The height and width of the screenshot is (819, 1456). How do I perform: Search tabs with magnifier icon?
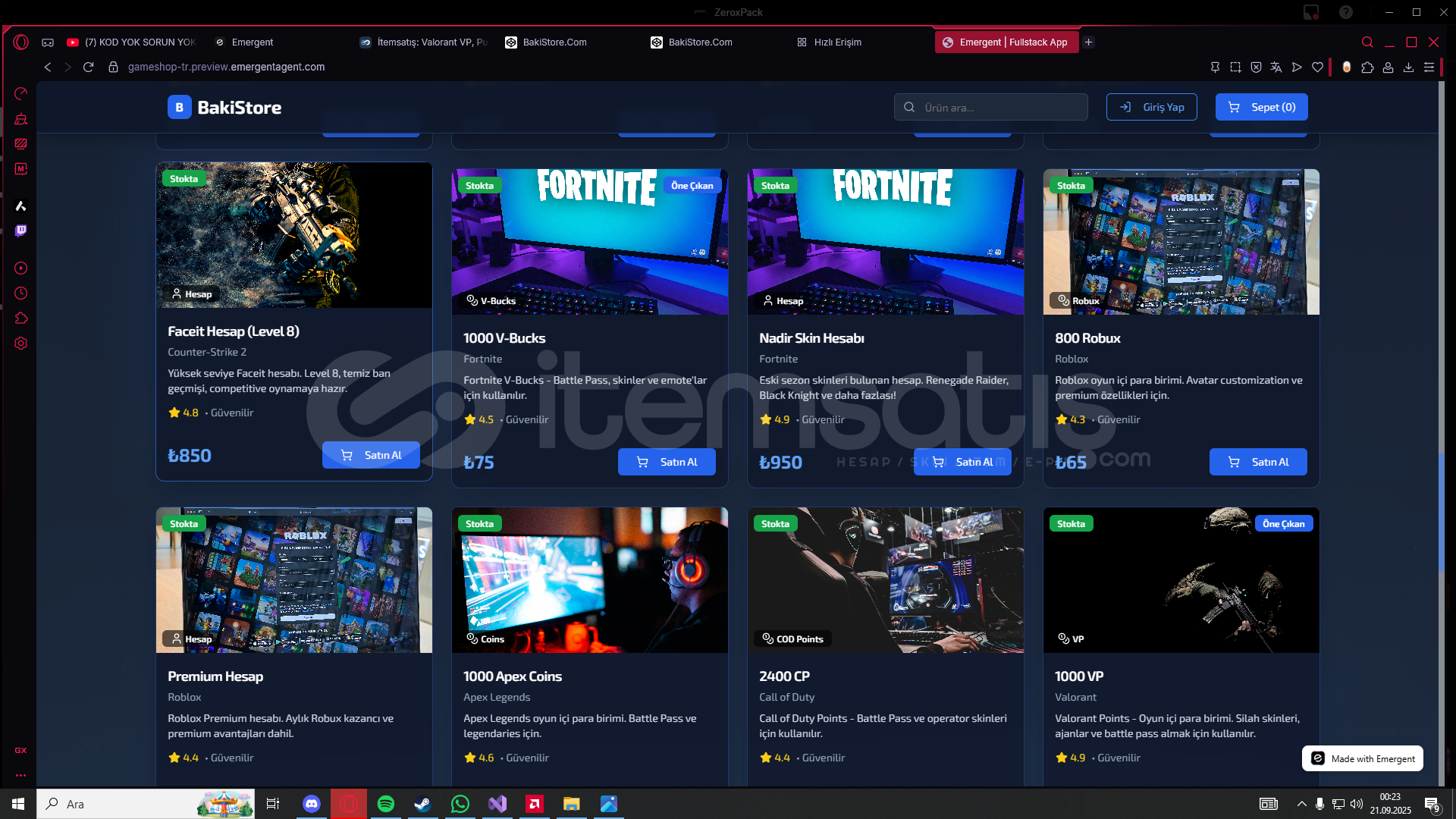[x=1367, y=42]
